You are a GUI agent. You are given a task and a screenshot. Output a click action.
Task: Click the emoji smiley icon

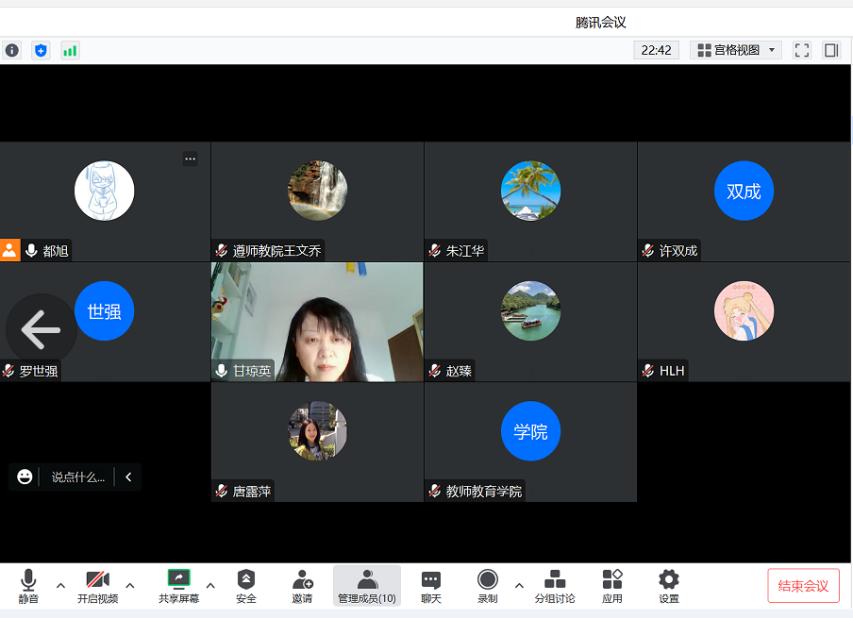coord(24,477)
